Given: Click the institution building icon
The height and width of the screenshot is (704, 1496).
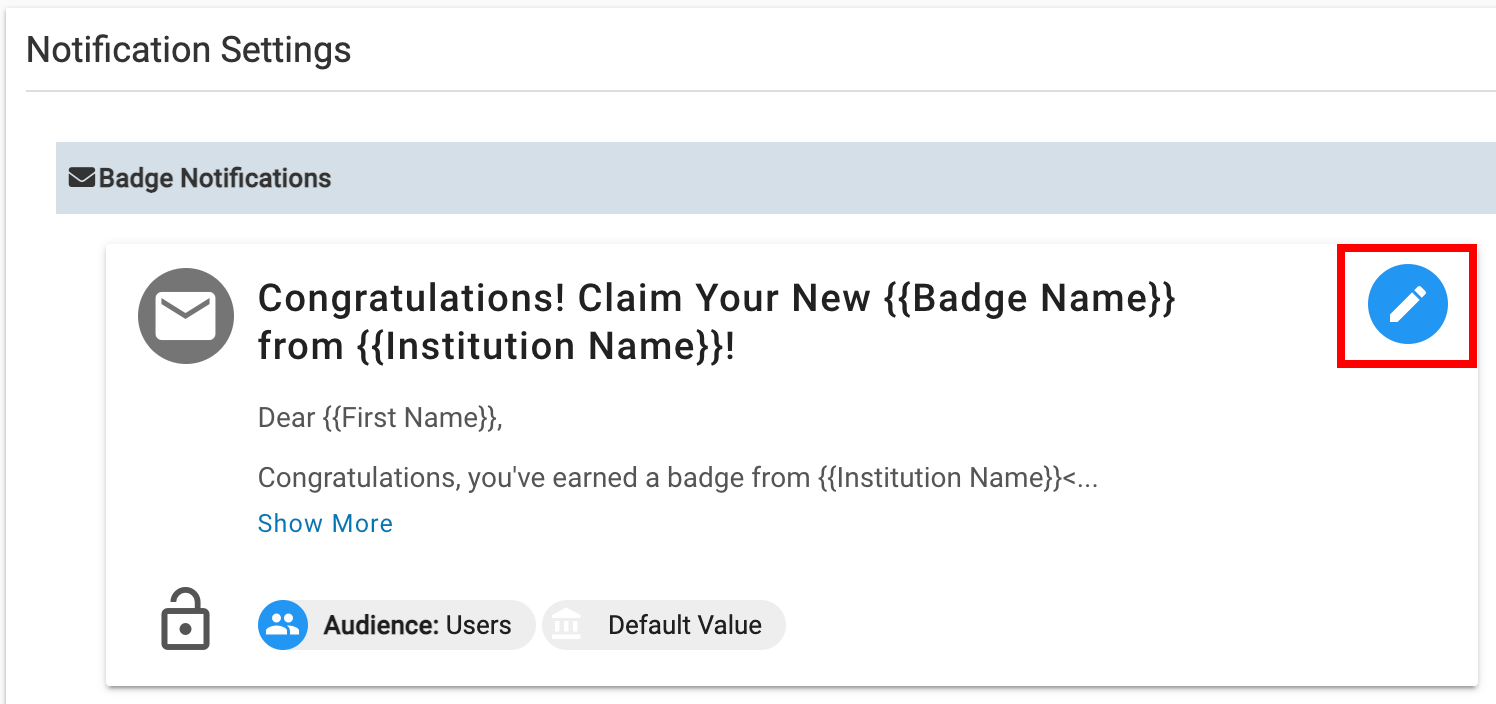Looking at the screenshot, I should (x=566, y=625).
